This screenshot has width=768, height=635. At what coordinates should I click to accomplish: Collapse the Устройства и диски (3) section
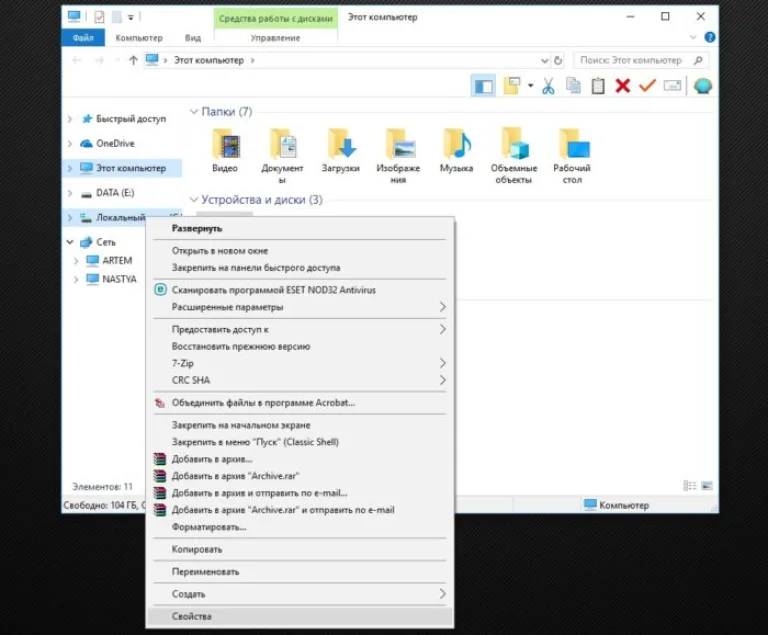click(x=193, y=199)
